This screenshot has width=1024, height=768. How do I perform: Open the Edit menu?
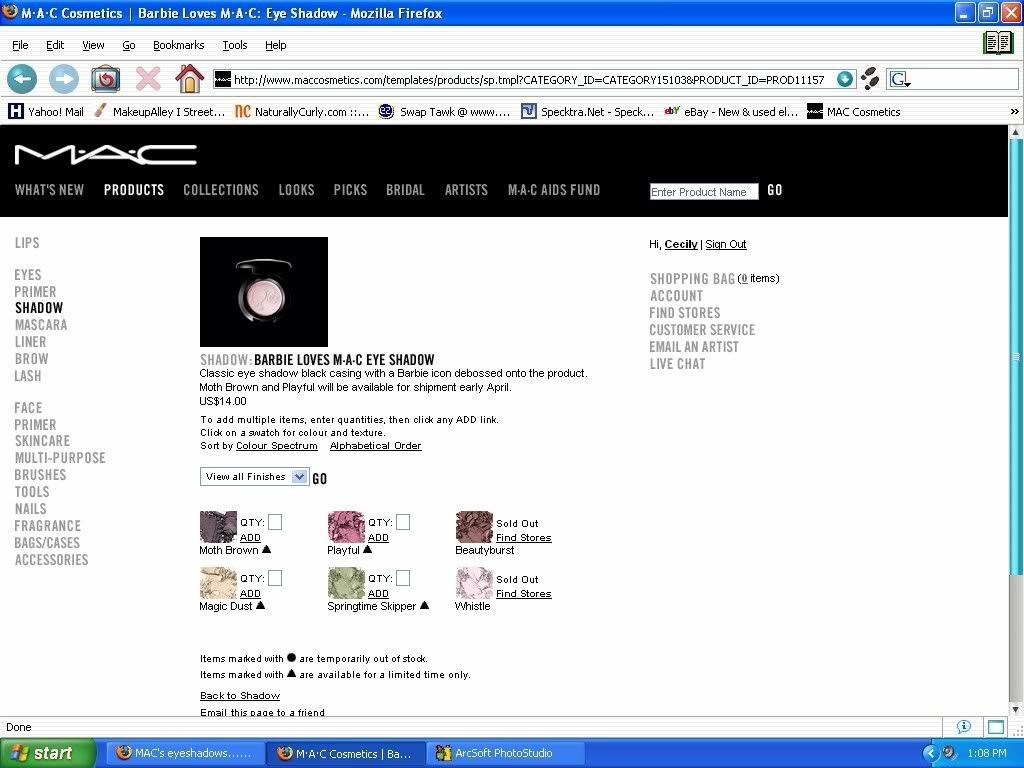55,45
